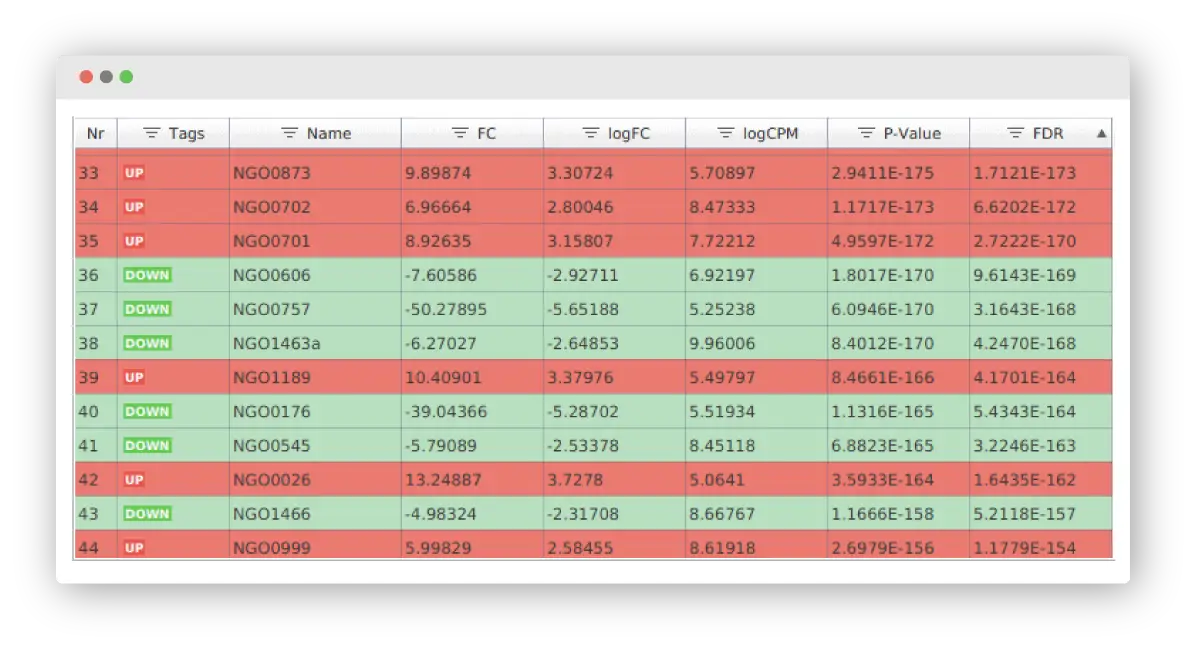
Task: Sort table by Tags column header text
Action: click(186, 133)
